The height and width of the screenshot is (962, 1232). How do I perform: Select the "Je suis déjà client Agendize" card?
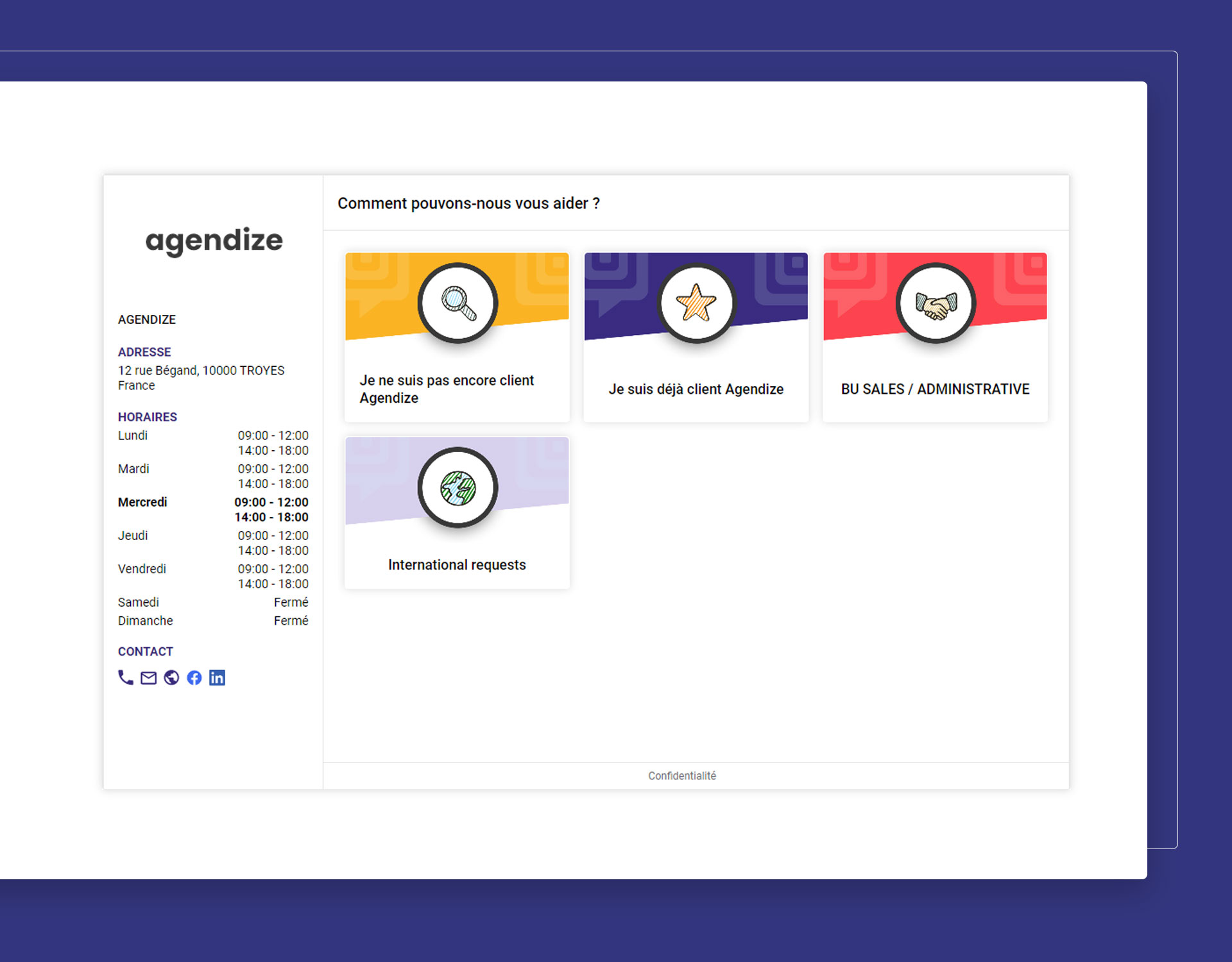click(696, 389)
